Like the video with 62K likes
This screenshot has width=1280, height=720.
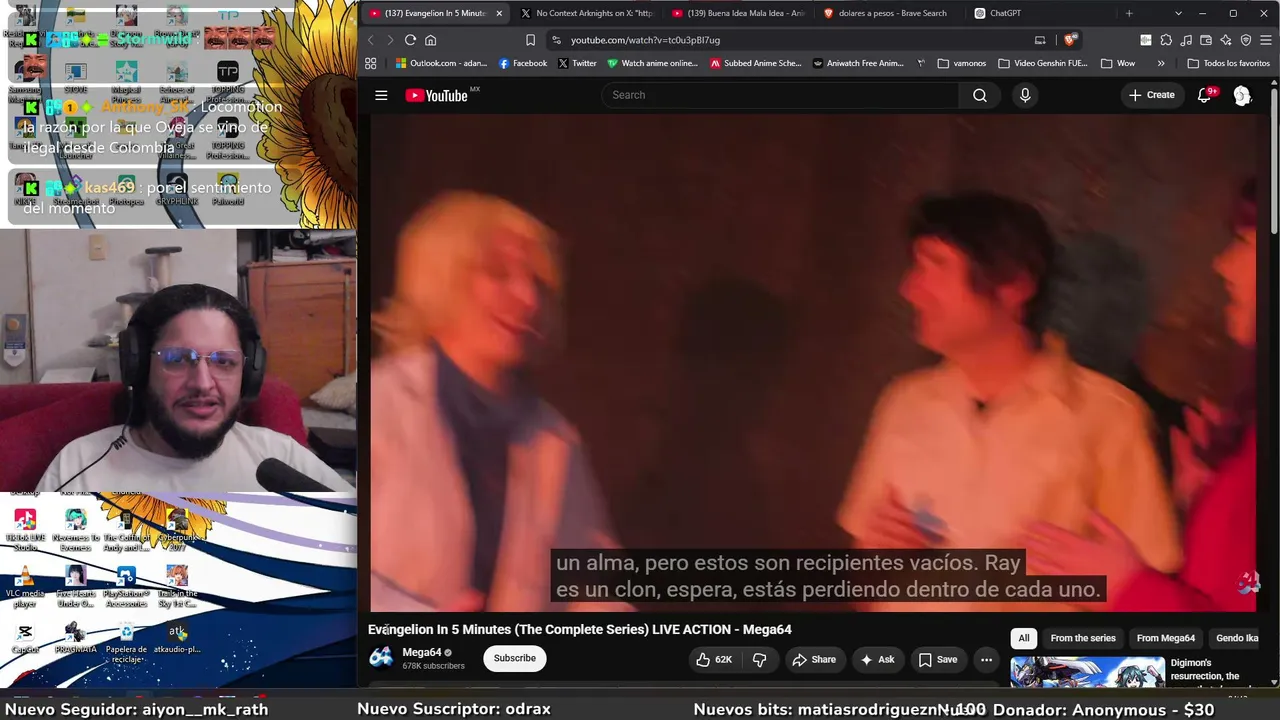tap(714, 659)
